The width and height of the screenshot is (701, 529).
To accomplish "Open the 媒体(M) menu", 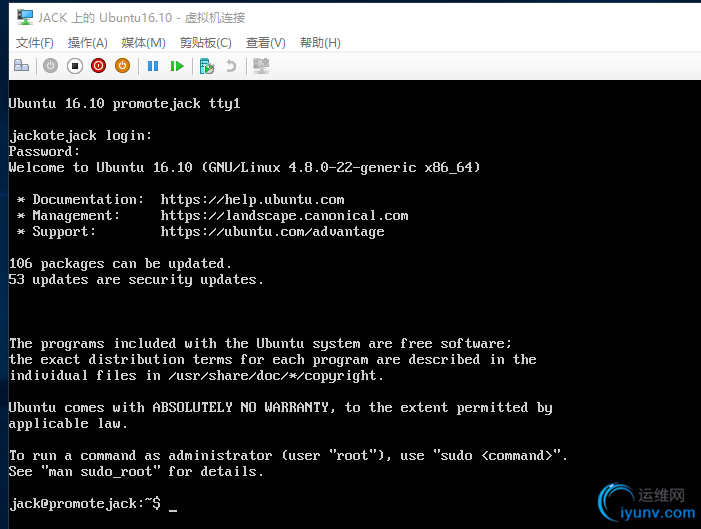I will pyautogui.click(x=144, y=43).
